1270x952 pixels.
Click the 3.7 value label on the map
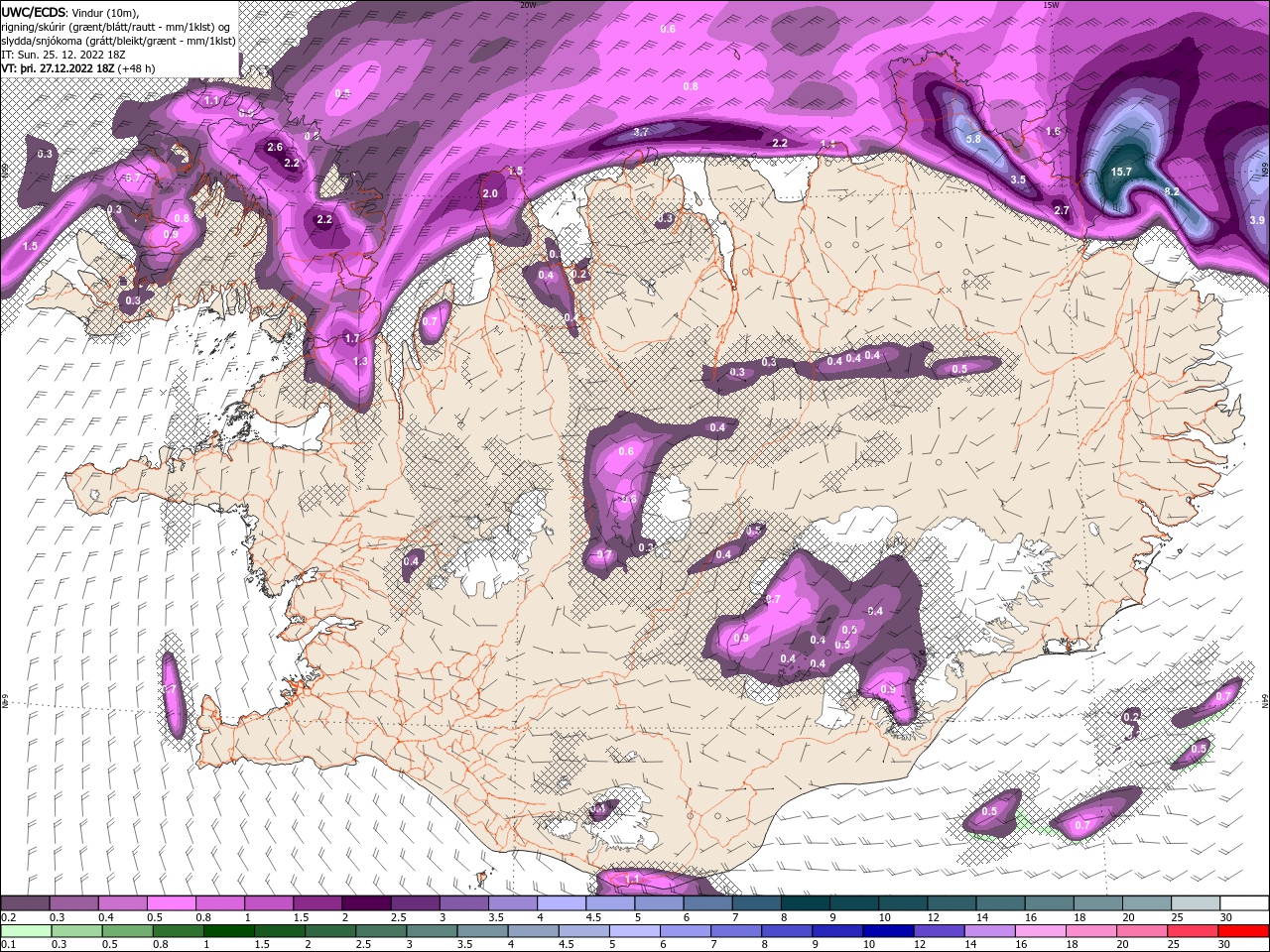click(x=641, y=132)
